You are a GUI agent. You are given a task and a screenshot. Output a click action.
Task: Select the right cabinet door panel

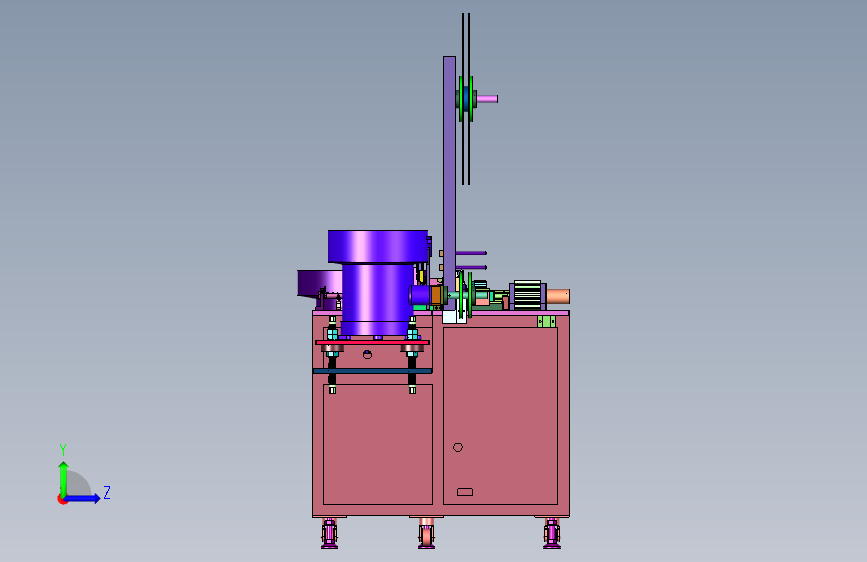(x=500, y=415)
